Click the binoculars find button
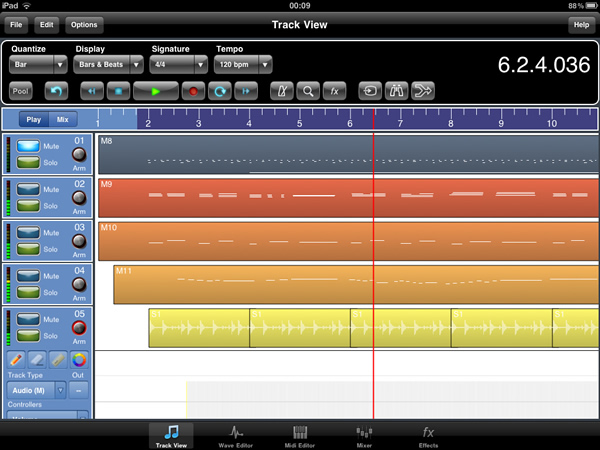This screenshot has height=450, width=600. pos(396,91)
